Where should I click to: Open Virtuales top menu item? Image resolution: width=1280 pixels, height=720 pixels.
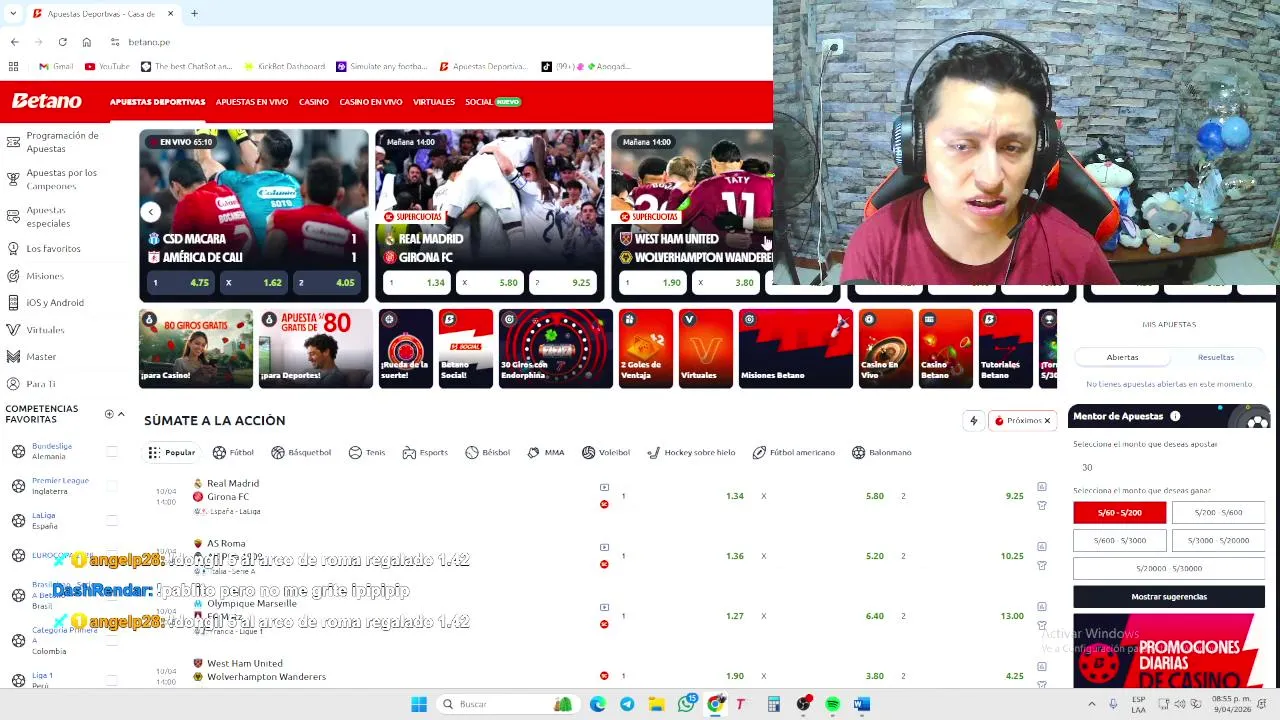(434, 102)
